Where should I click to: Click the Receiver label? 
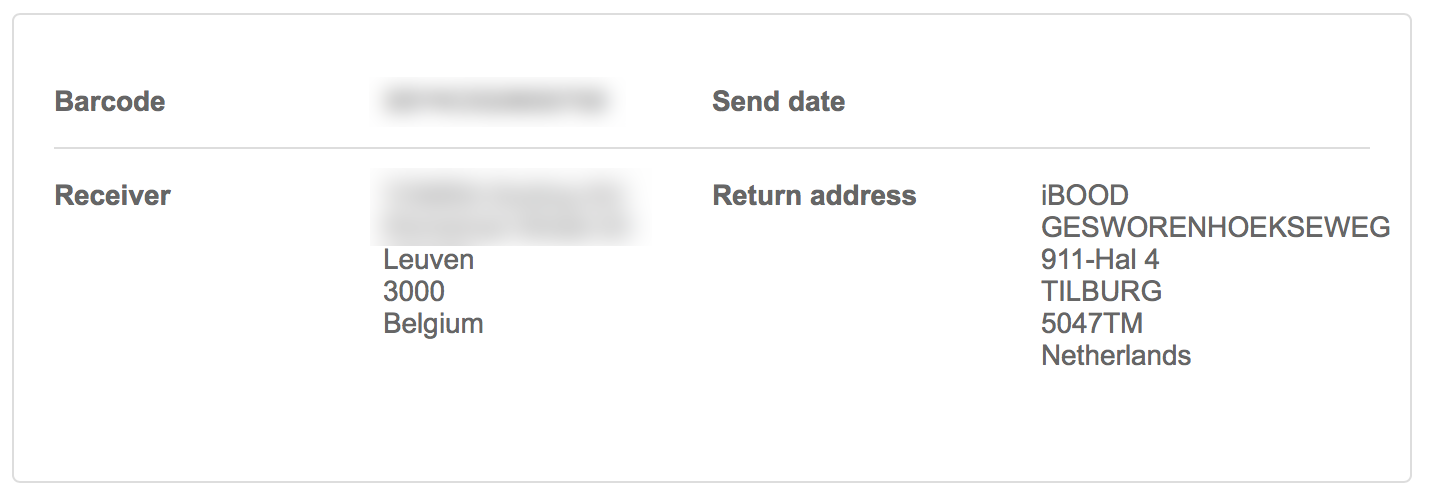point(112,196)
